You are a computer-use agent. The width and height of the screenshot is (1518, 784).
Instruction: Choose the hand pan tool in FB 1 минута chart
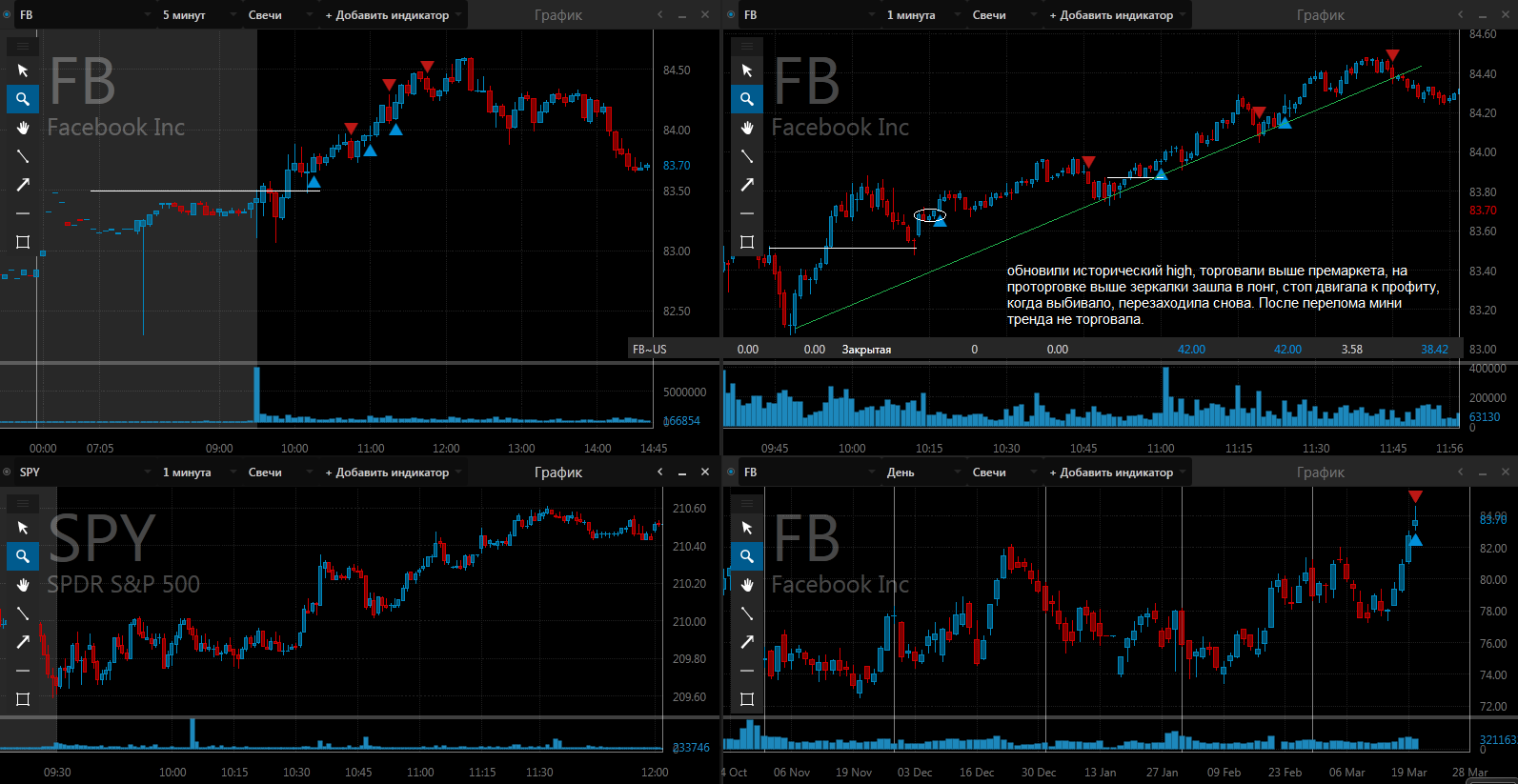point(747,128)
